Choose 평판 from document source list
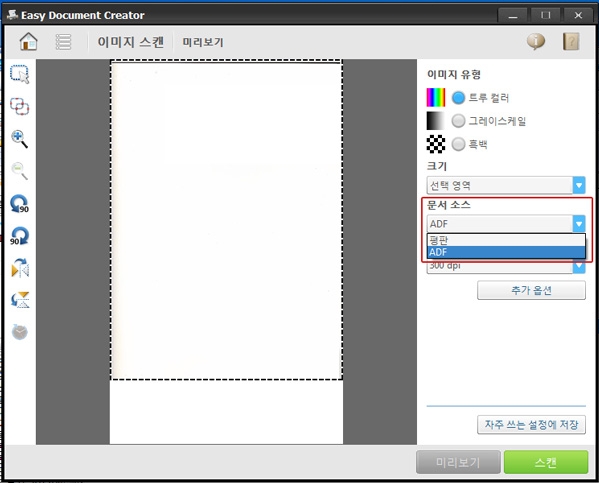 [x=506, y=240]
